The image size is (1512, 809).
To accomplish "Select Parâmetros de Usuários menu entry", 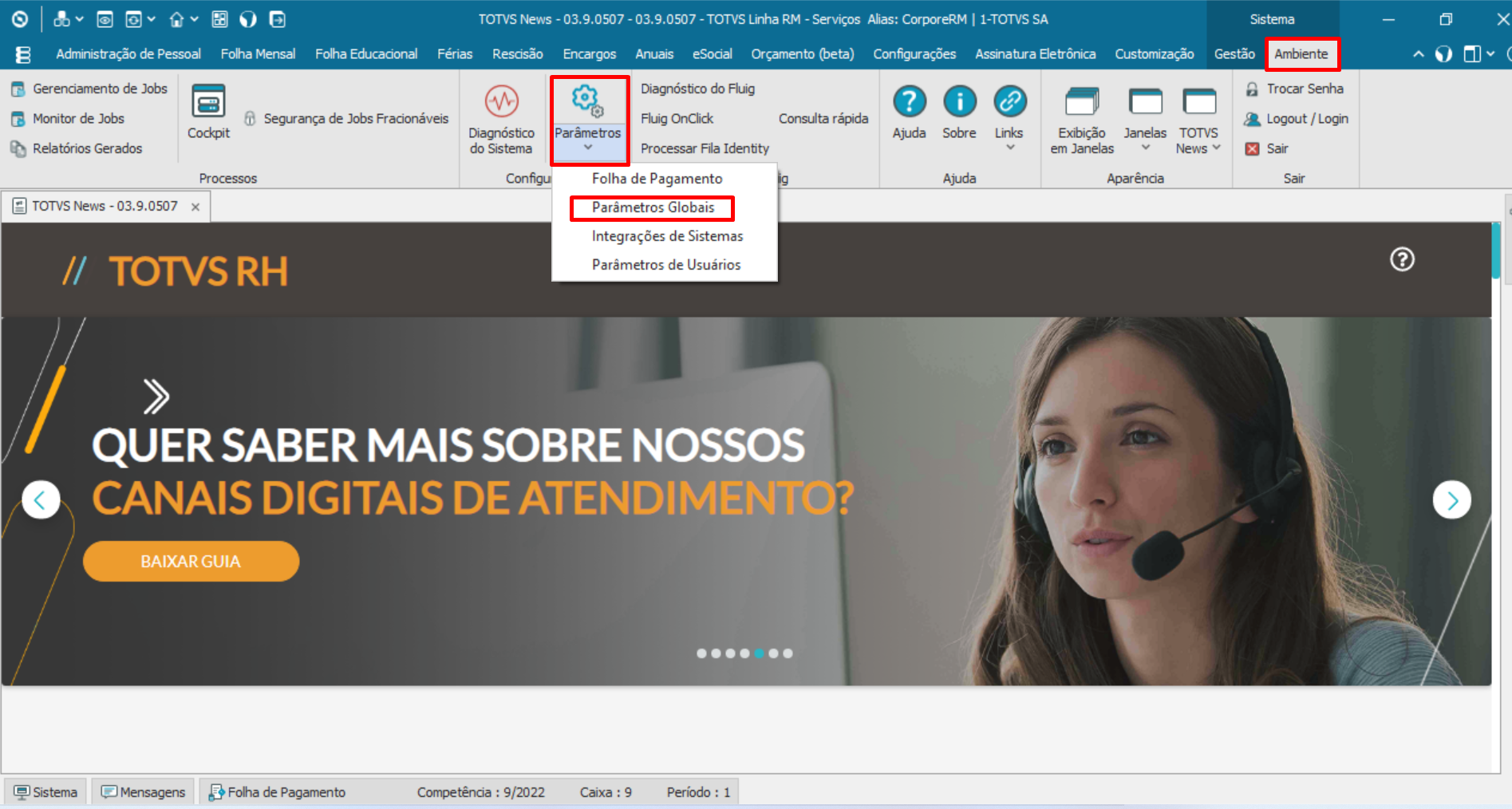I will 665,265.
